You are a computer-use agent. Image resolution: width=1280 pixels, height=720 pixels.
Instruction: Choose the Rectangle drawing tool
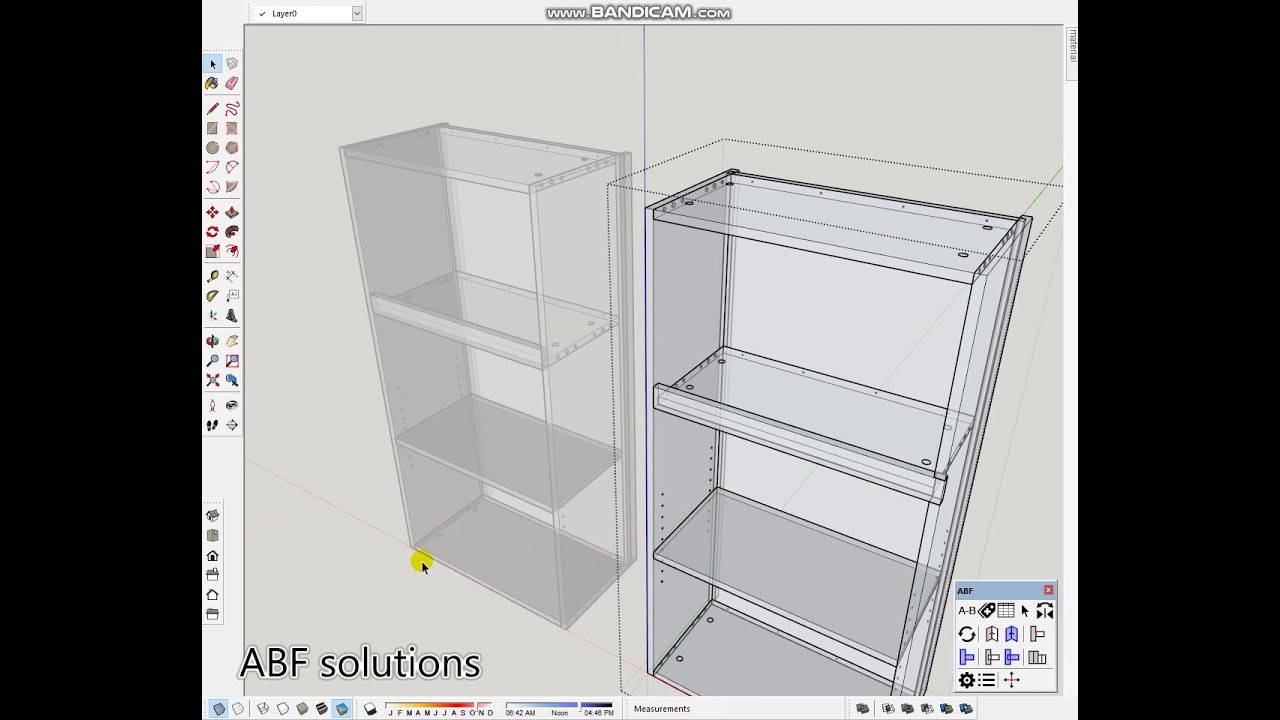coord(212,128)
